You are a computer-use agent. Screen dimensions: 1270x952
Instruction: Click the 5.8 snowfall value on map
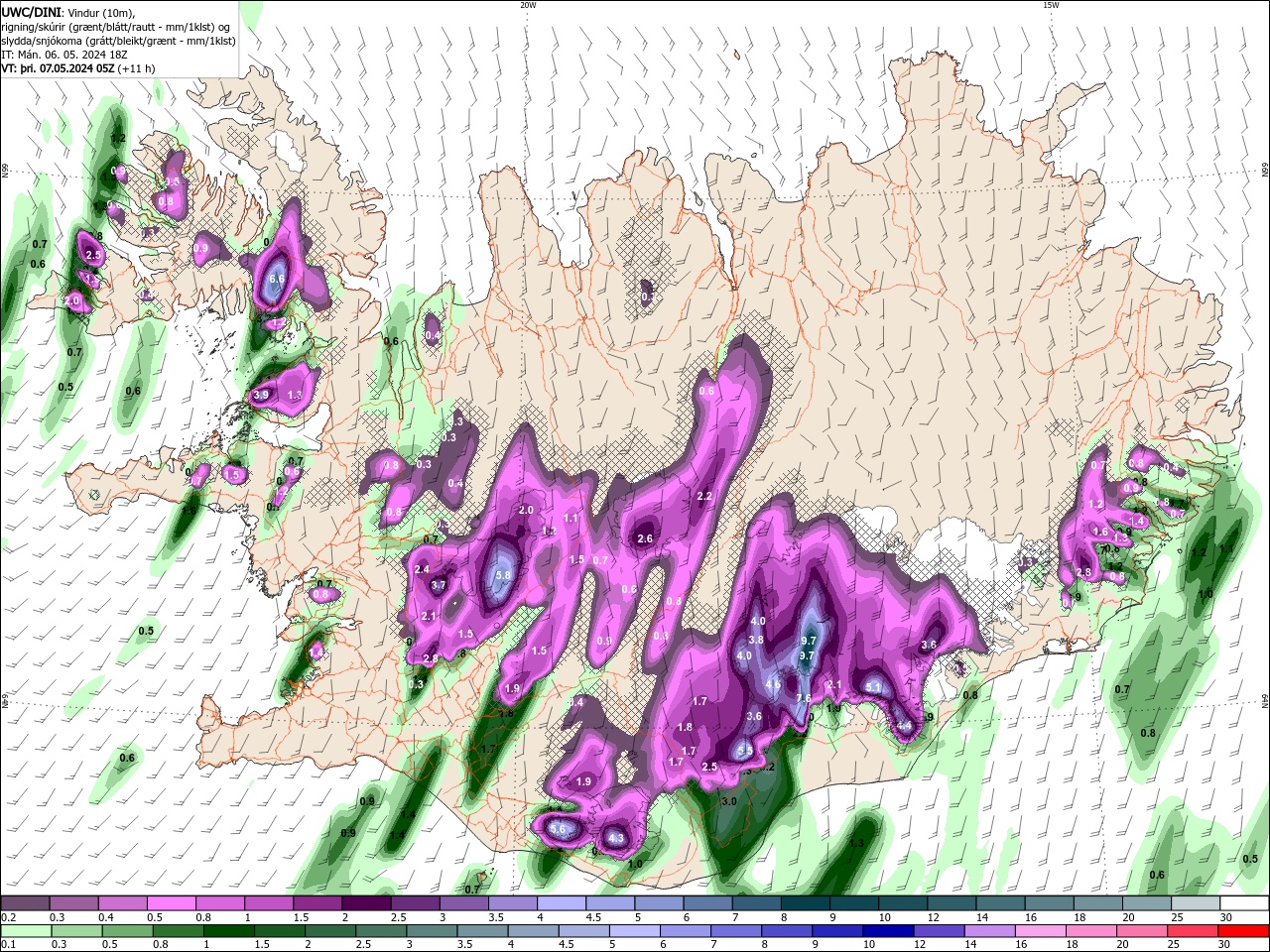click(502, 575)
